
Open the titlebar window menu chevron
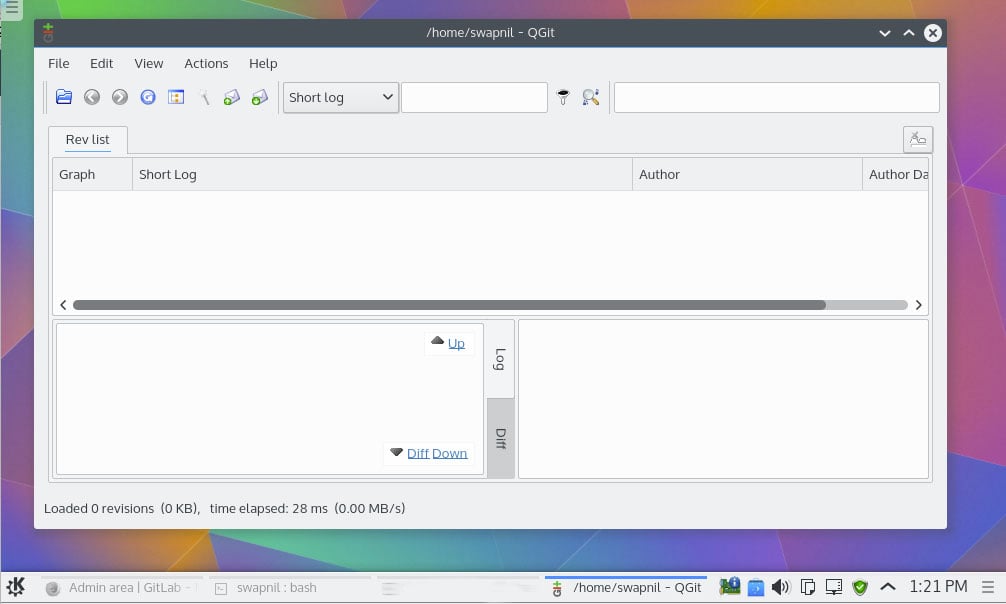click(884, 32)
